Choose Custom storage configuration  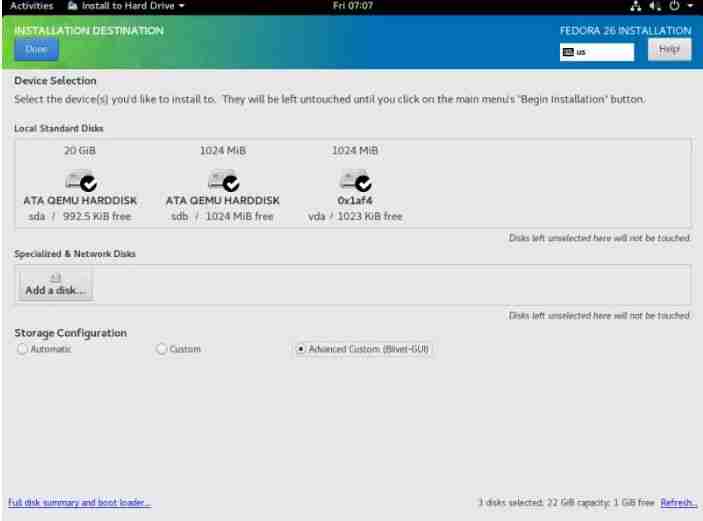click(x=178, y=348)
